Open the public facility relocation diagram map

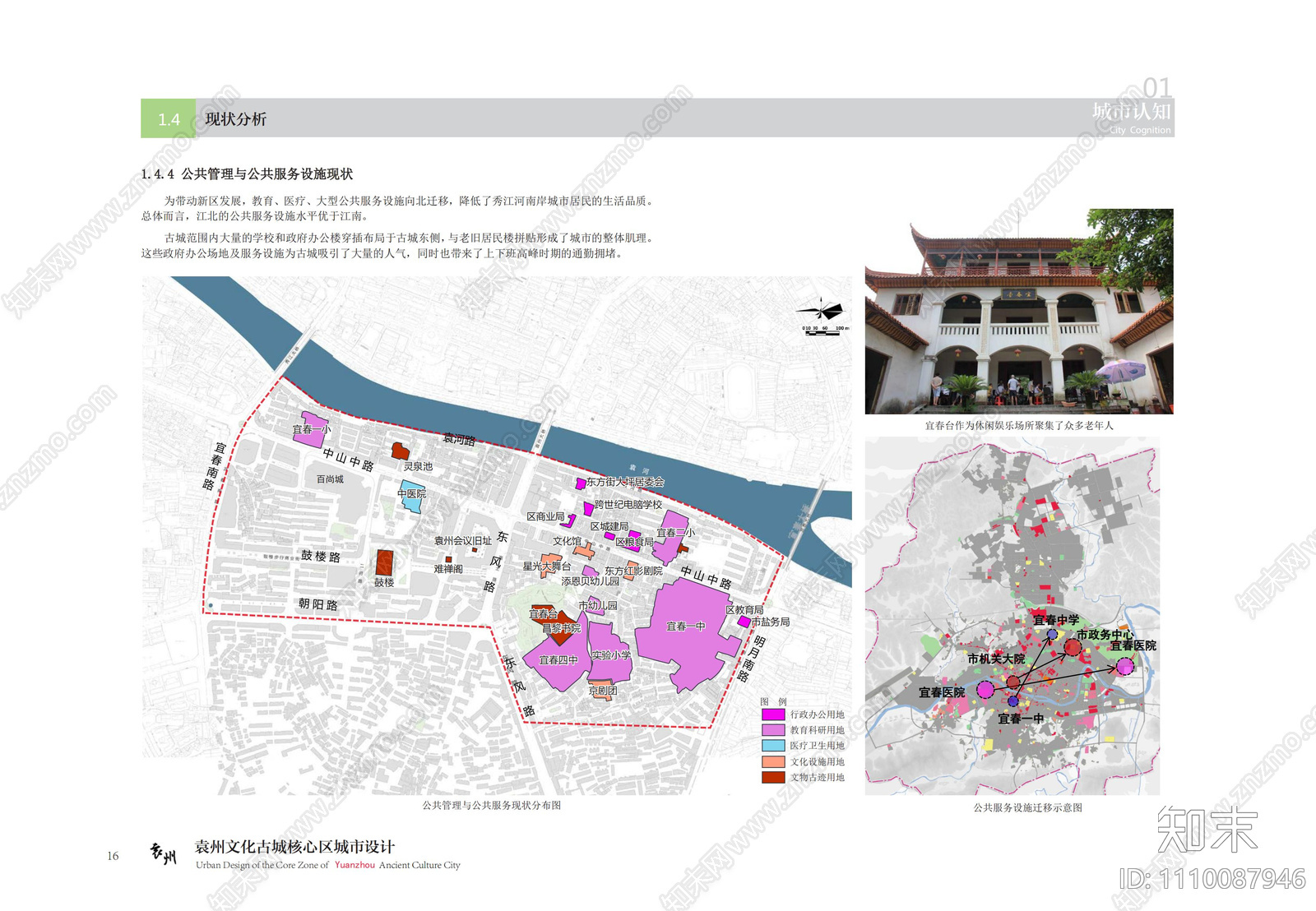coord(1012,617)
